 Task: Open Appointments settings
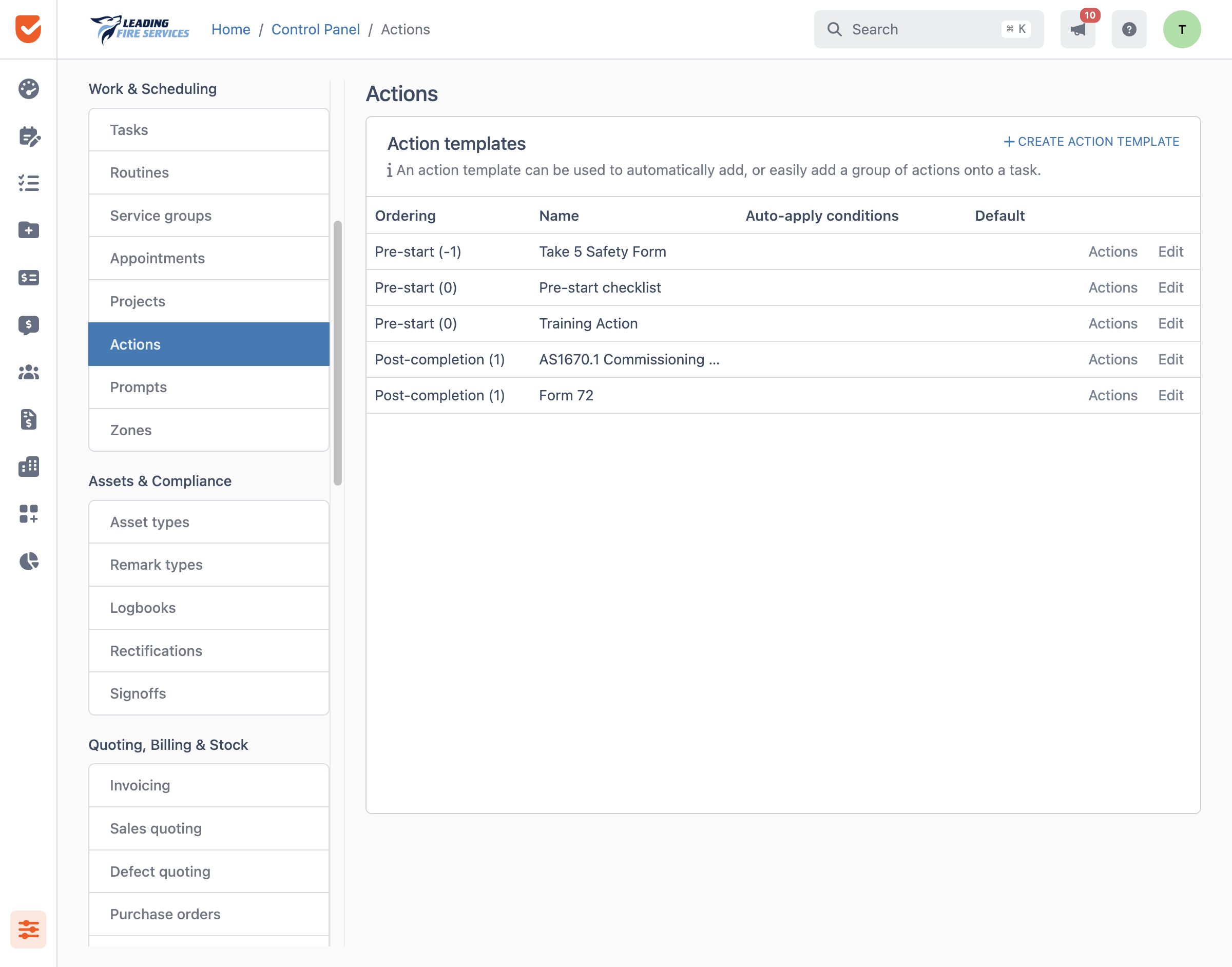tap(209, 258)
